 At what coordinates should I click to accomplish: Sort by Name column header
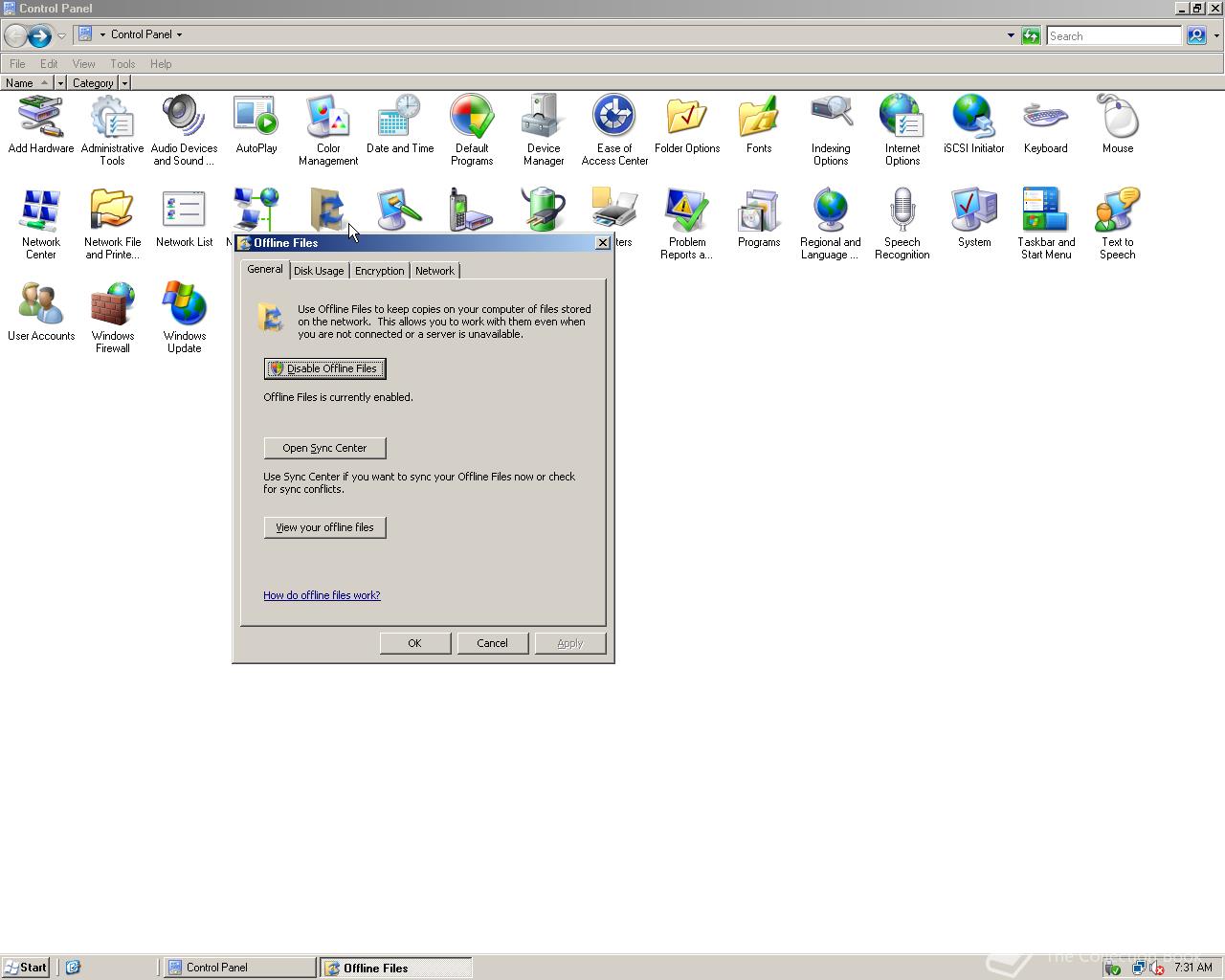(x=27, y=83)
